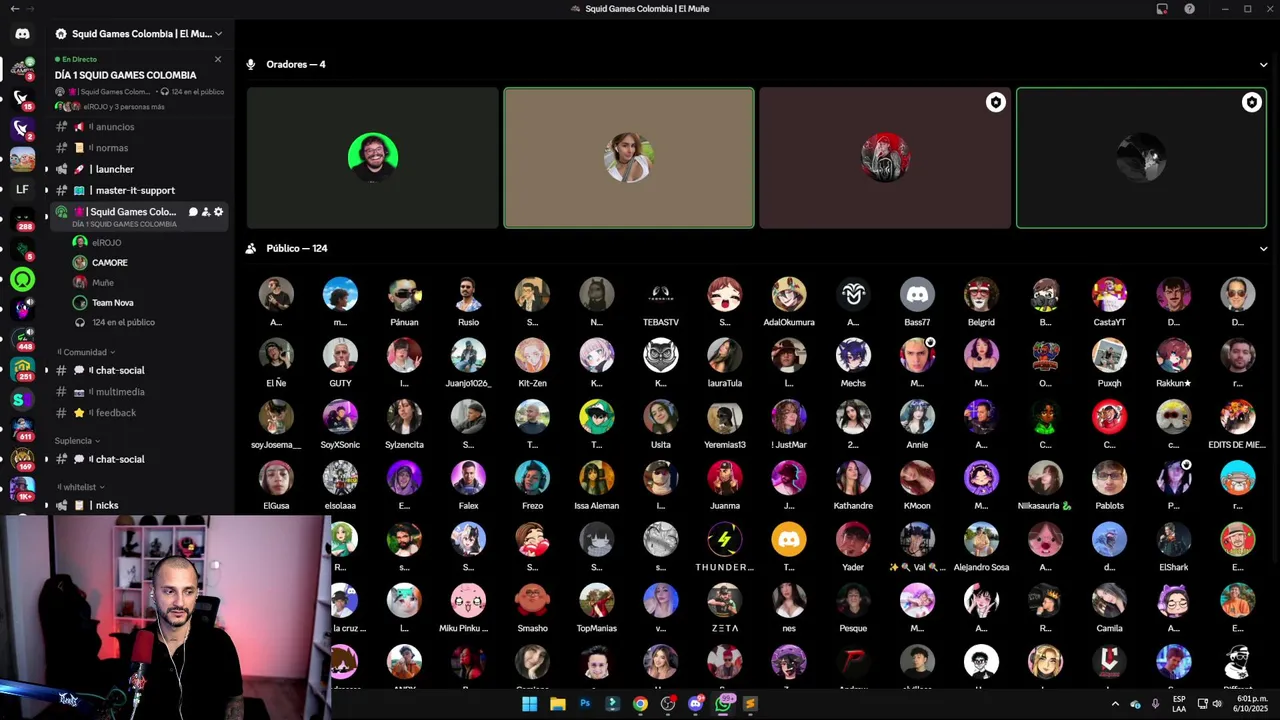Image resolution: width=1280 pixels, height=720 pixels.
Task: Open audience member THUNDER profile
Action: [725, 547]
